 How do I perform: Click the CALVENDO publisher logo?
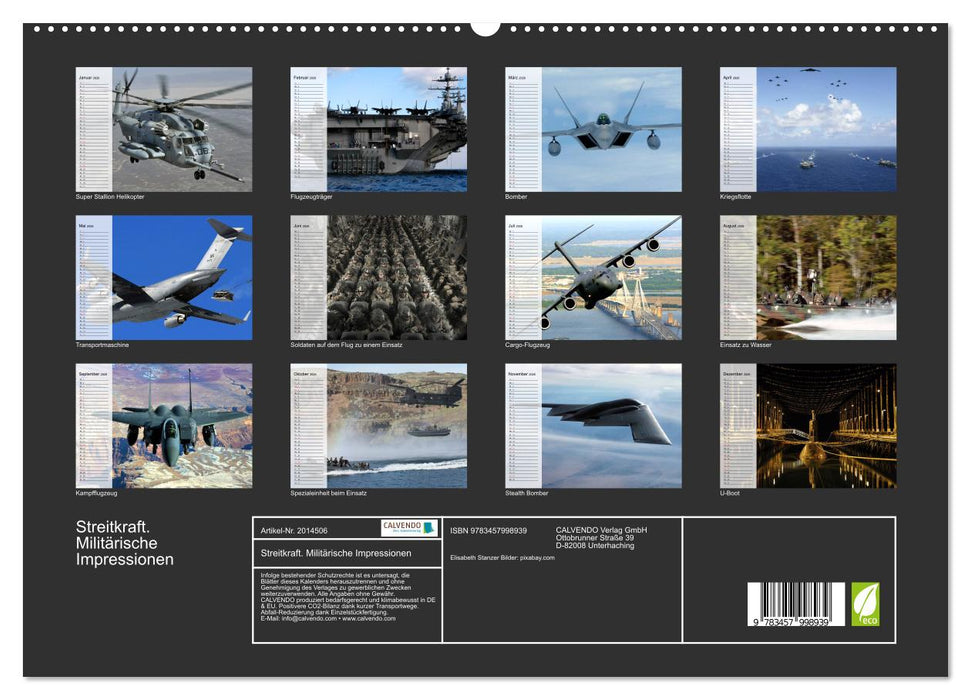(408, 529)
